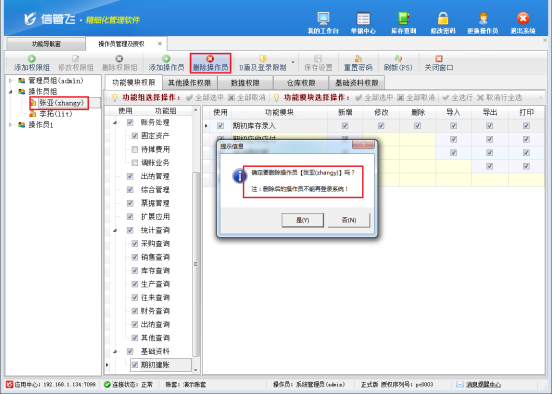The height and width of the screenshot is (394, 553).
Task: Open 库存查询 header icon
Action: (403, 18)
